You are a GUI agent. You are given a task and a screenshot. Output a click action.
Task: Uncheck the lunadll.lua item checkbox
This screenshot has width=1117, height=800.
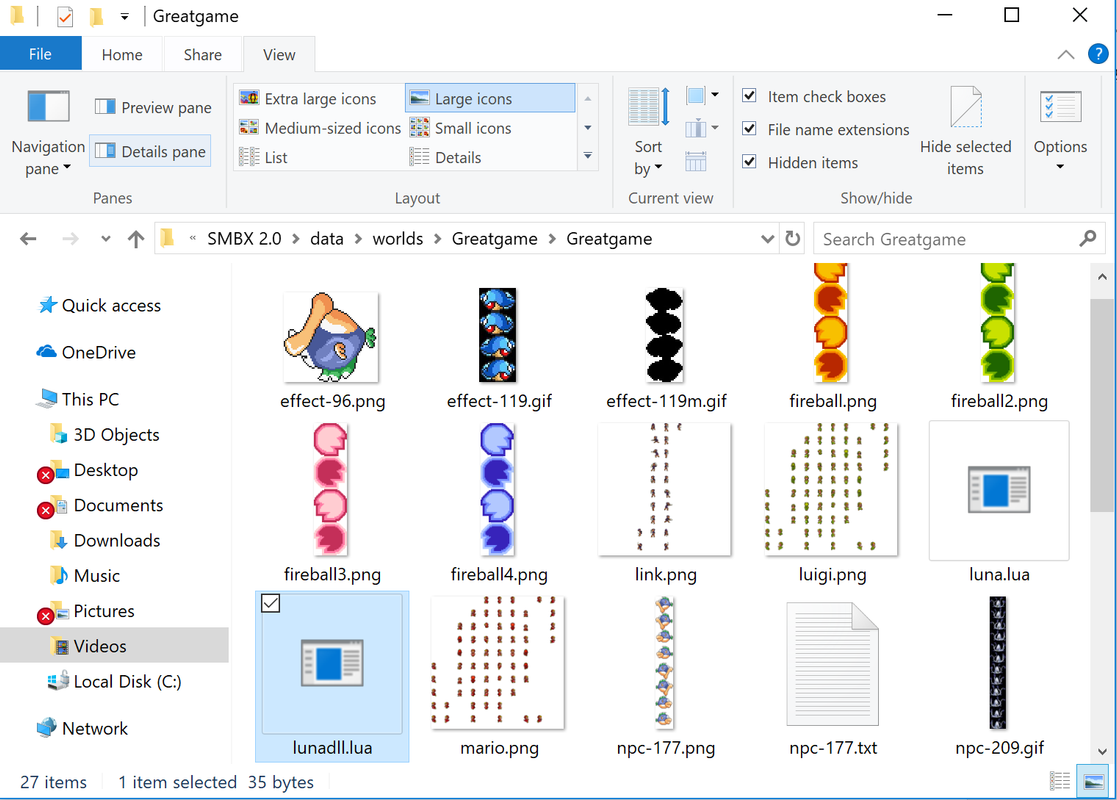tap(271, 603)
